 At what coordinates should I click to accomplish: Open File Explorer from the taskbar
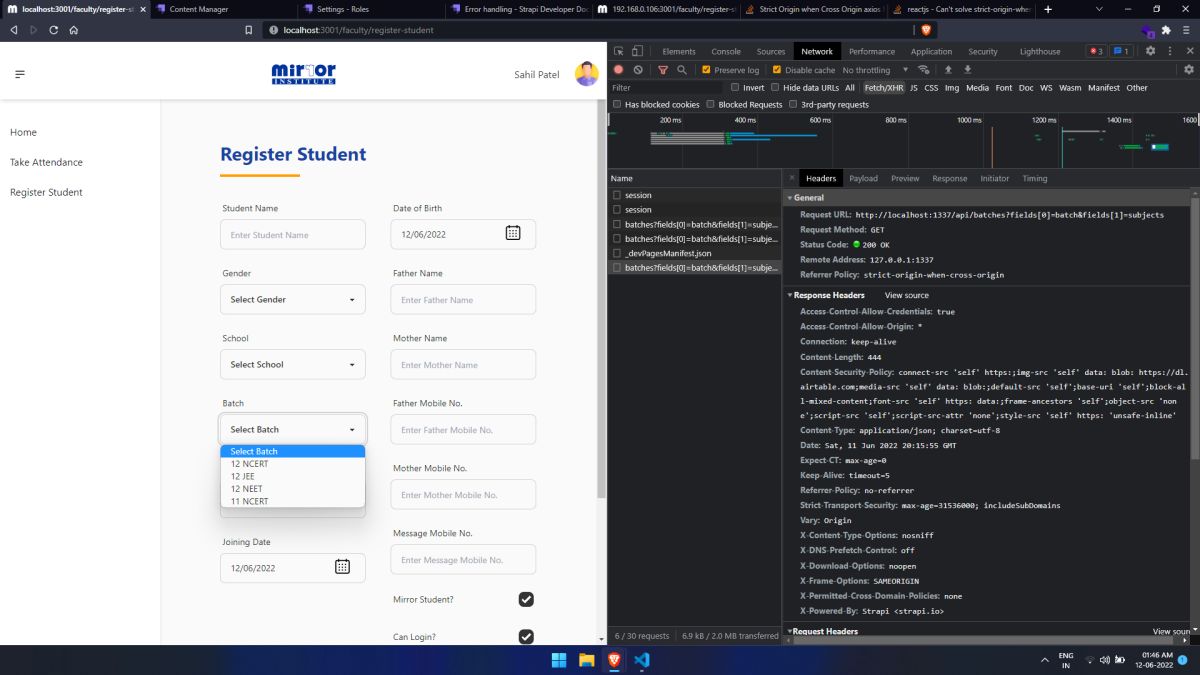(587, 660)
